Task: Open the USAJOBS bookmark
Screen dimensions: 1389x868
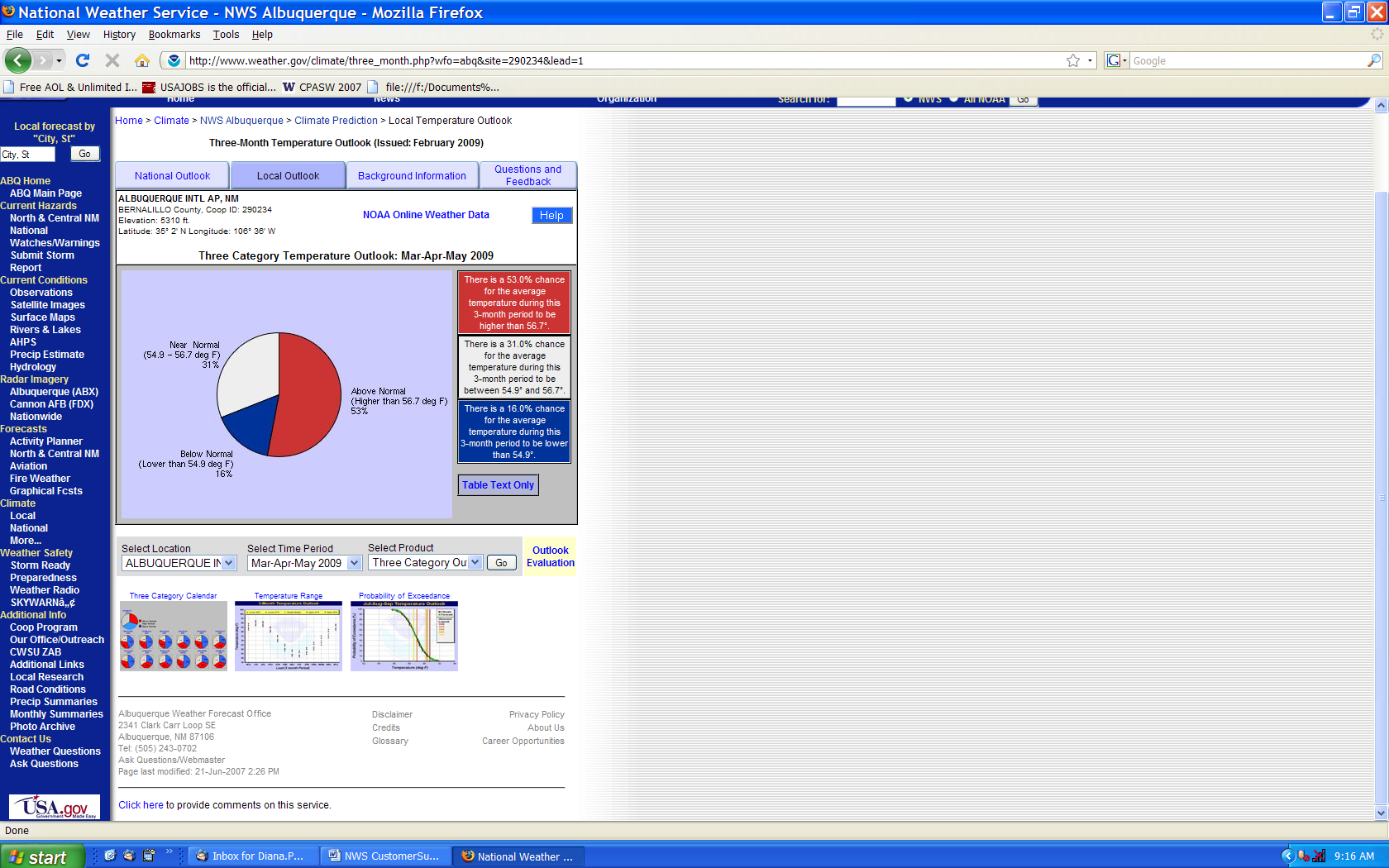Action: (x=209, y=87)
